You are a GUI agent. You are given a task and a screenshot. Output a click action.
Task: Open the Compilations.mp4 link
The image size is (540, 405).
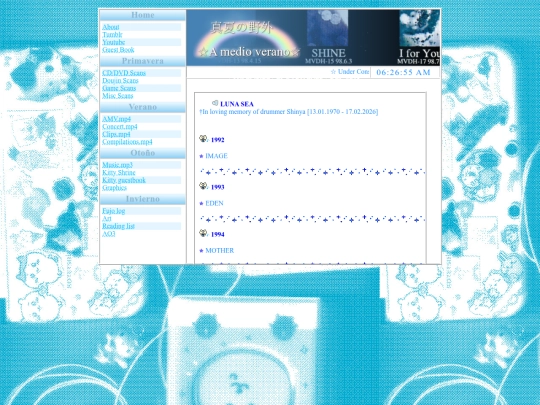pos(127,142)
